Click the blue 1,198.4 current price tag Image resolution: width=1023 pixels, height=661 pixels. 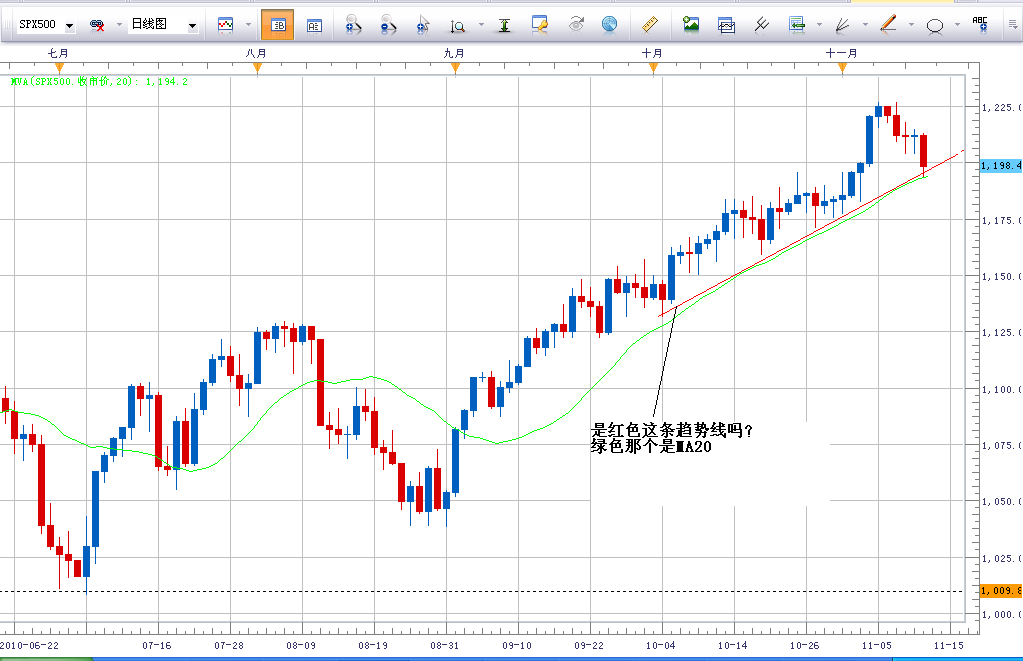[1001, 166]
